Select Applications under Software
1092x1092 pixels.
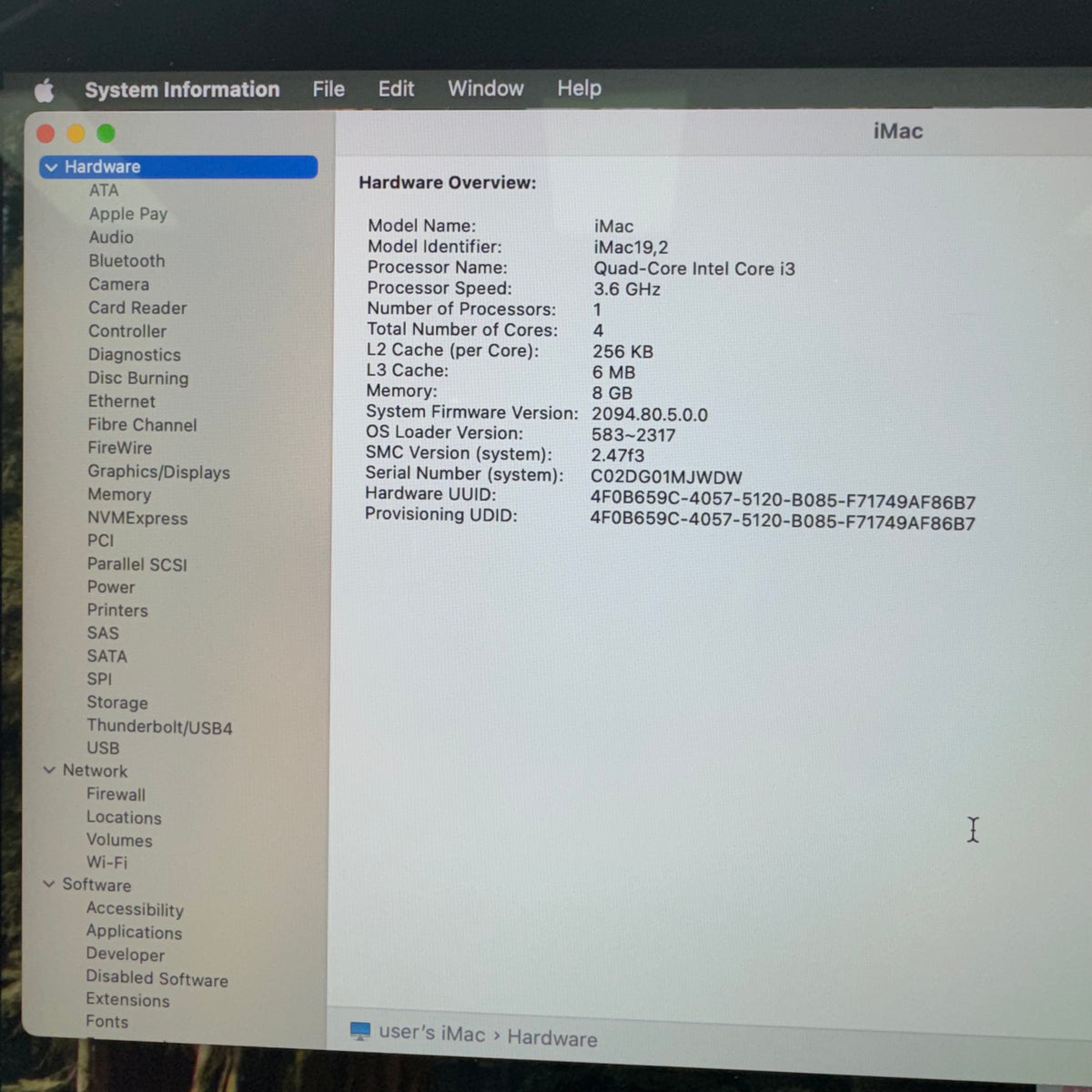(134, 932)
